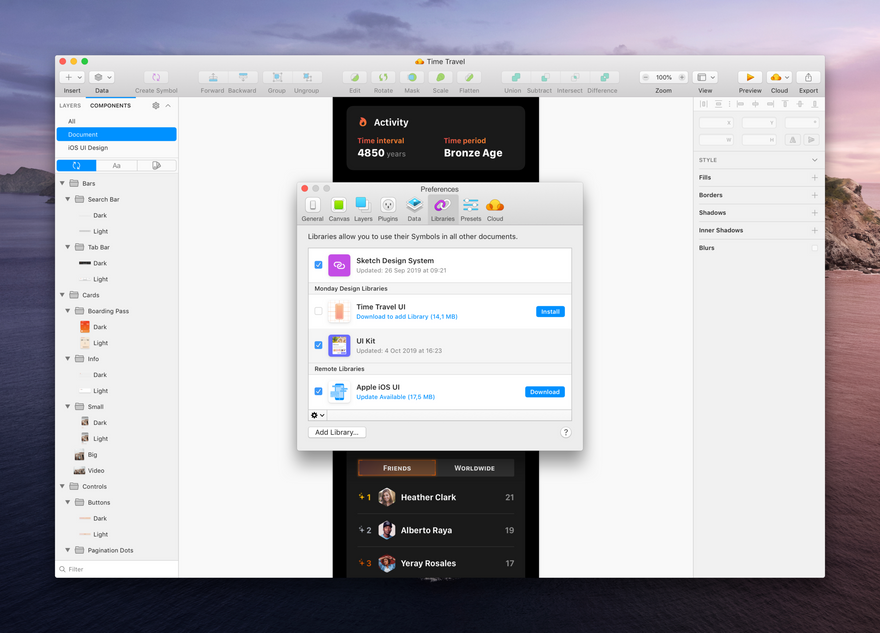Choose the Mask tool in toolbar
This screenshot has width=880, height=633.
pos(412,77)
